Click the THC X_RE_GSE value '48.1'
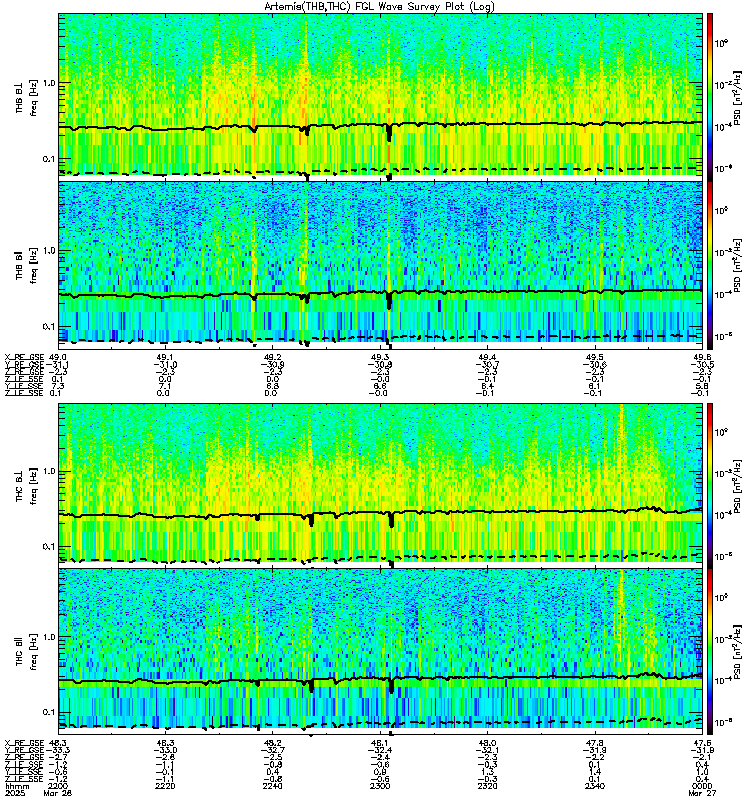Image resolution: width=750 pixels, height=800 pixels. tap(380, 743)
